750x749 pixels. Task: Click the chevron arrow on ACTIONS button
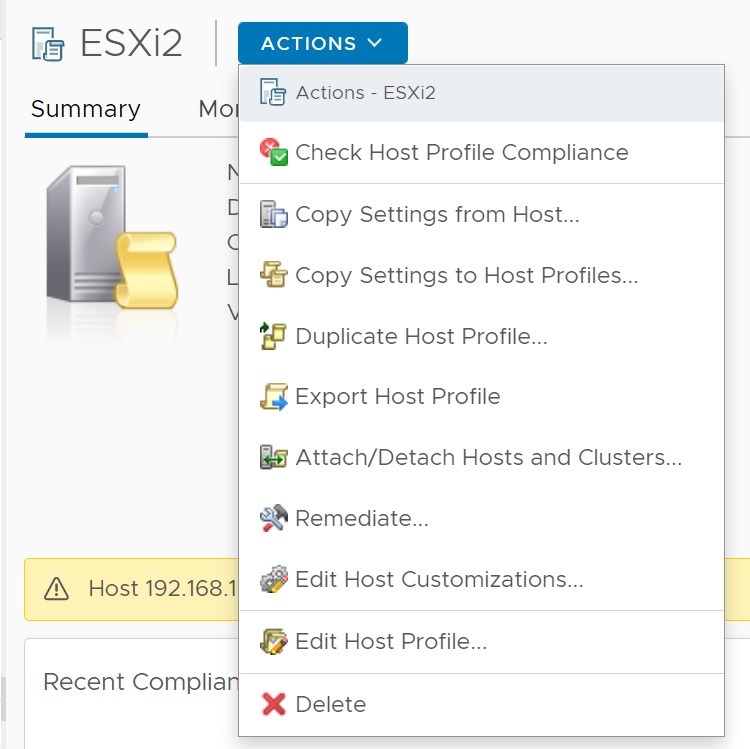(375, 43)
